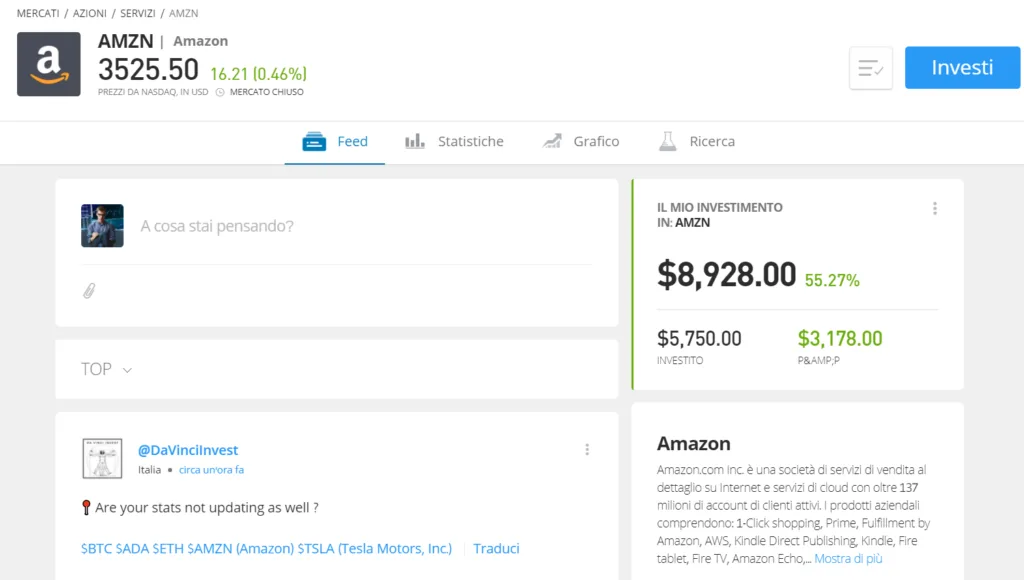Click the clock icon beside MERCATO CHIUSO
The height and width of the screenshot is (580, 1024).
pyautogui.click(x=220, y=92)
